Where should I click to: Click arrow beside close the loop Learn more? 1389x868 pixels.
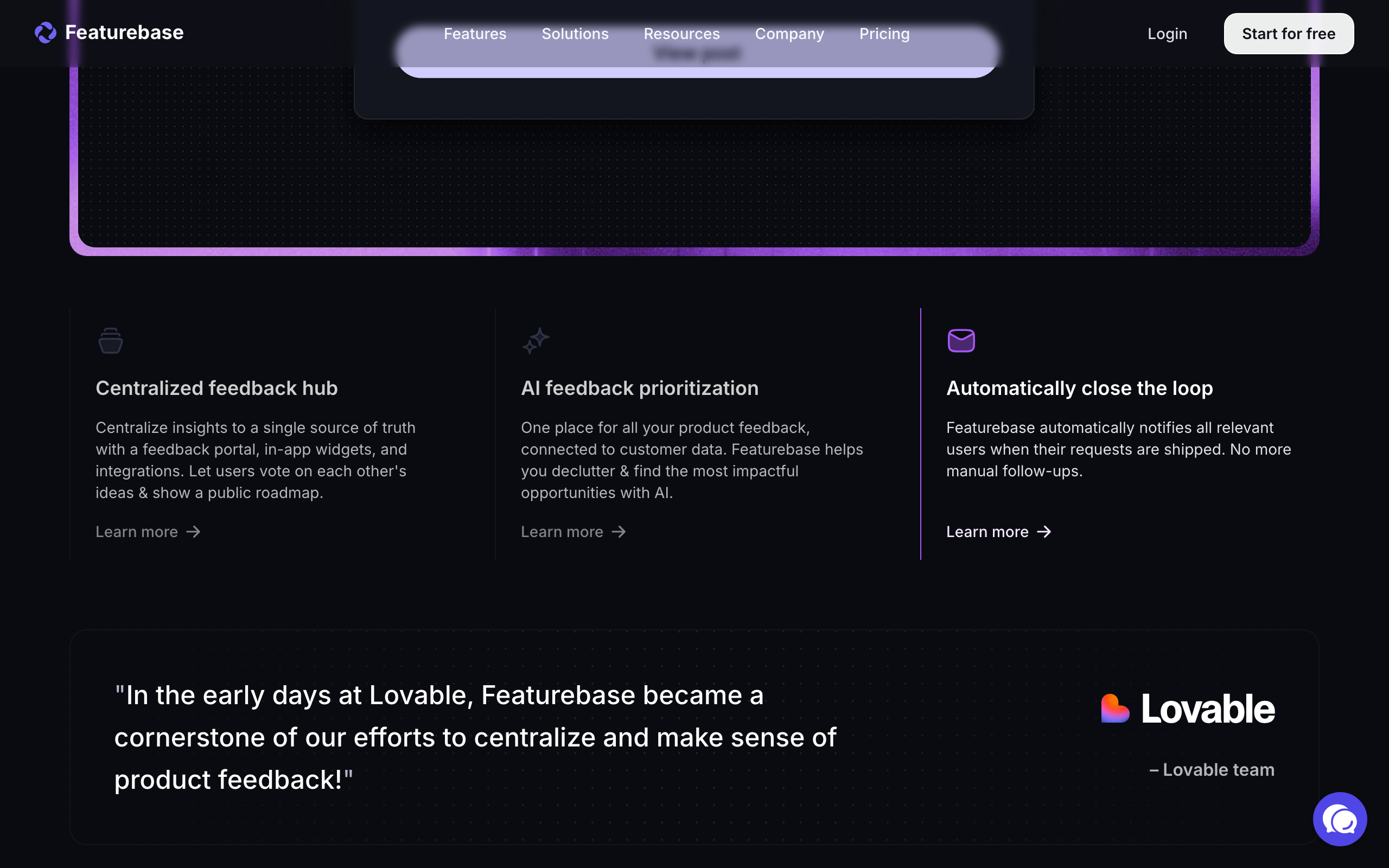(x=1044, y=532)
